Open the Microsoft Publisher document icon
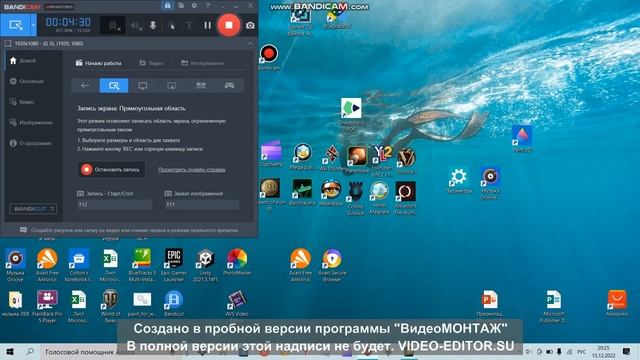Image resolution: width=640 pixels, height=360 pixels. point(553,306)
